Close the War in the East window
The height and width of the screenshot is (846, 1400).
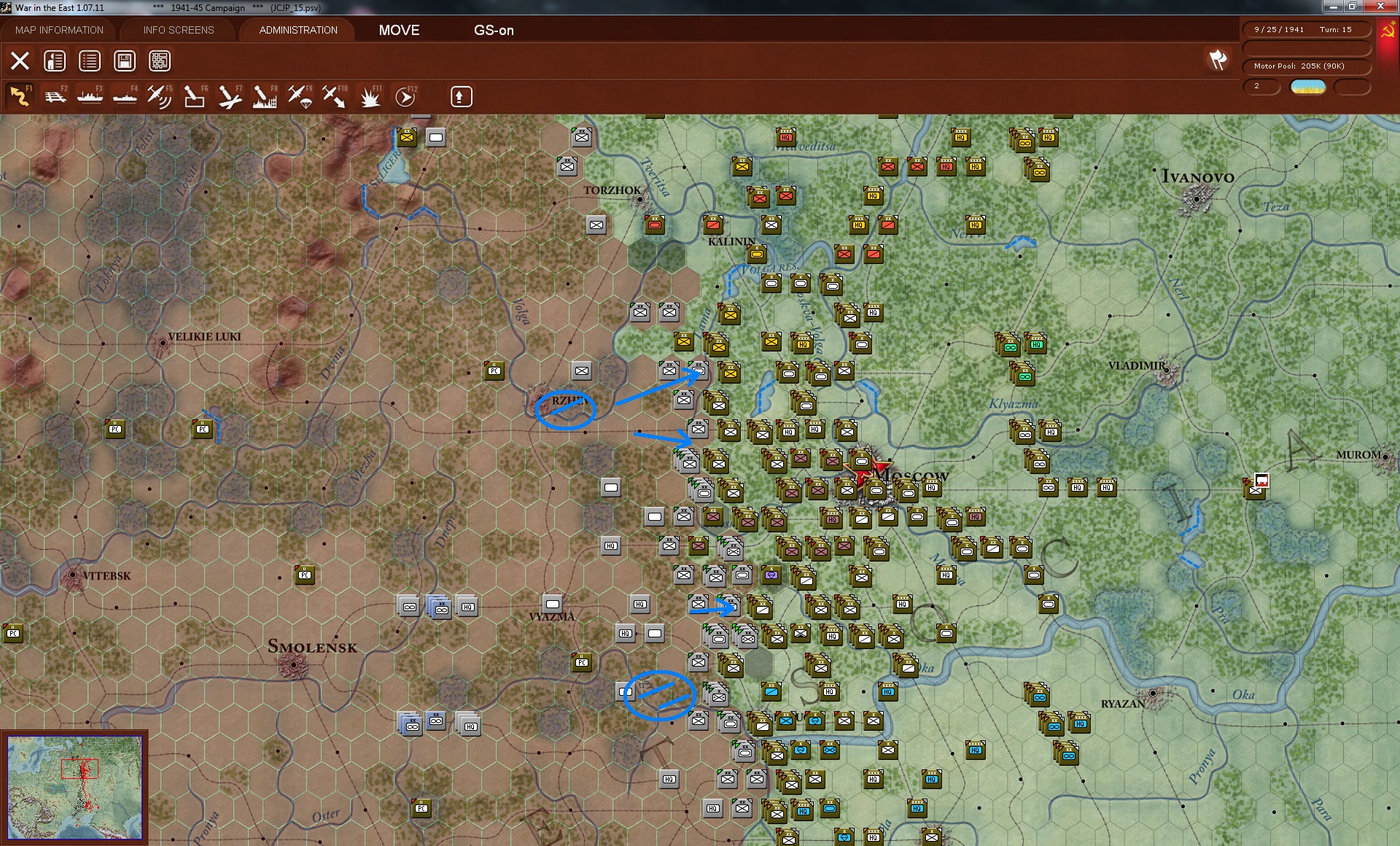click(x=1380, y=7)
